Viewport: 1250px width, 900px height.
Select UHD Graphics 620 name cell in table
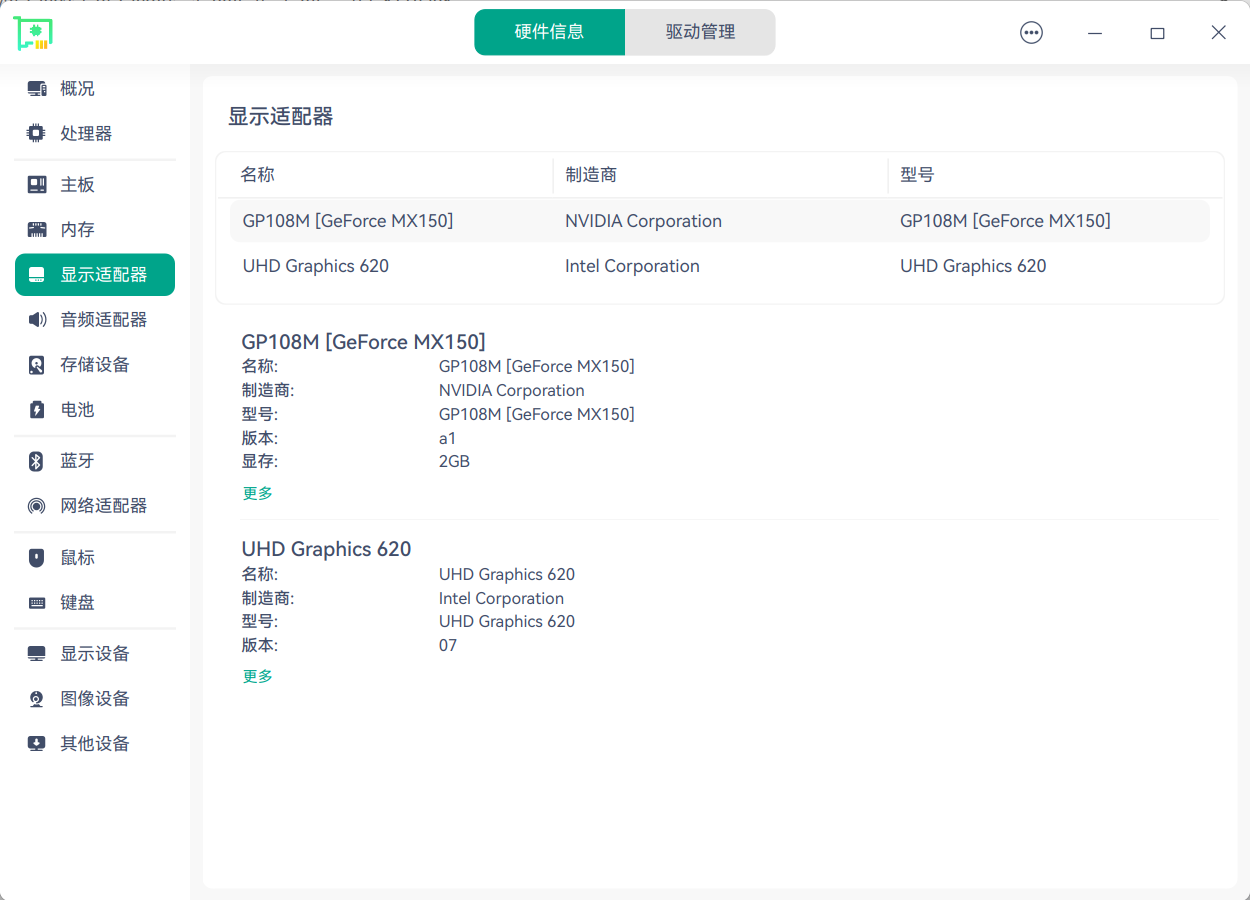click(x=316, y=266)
